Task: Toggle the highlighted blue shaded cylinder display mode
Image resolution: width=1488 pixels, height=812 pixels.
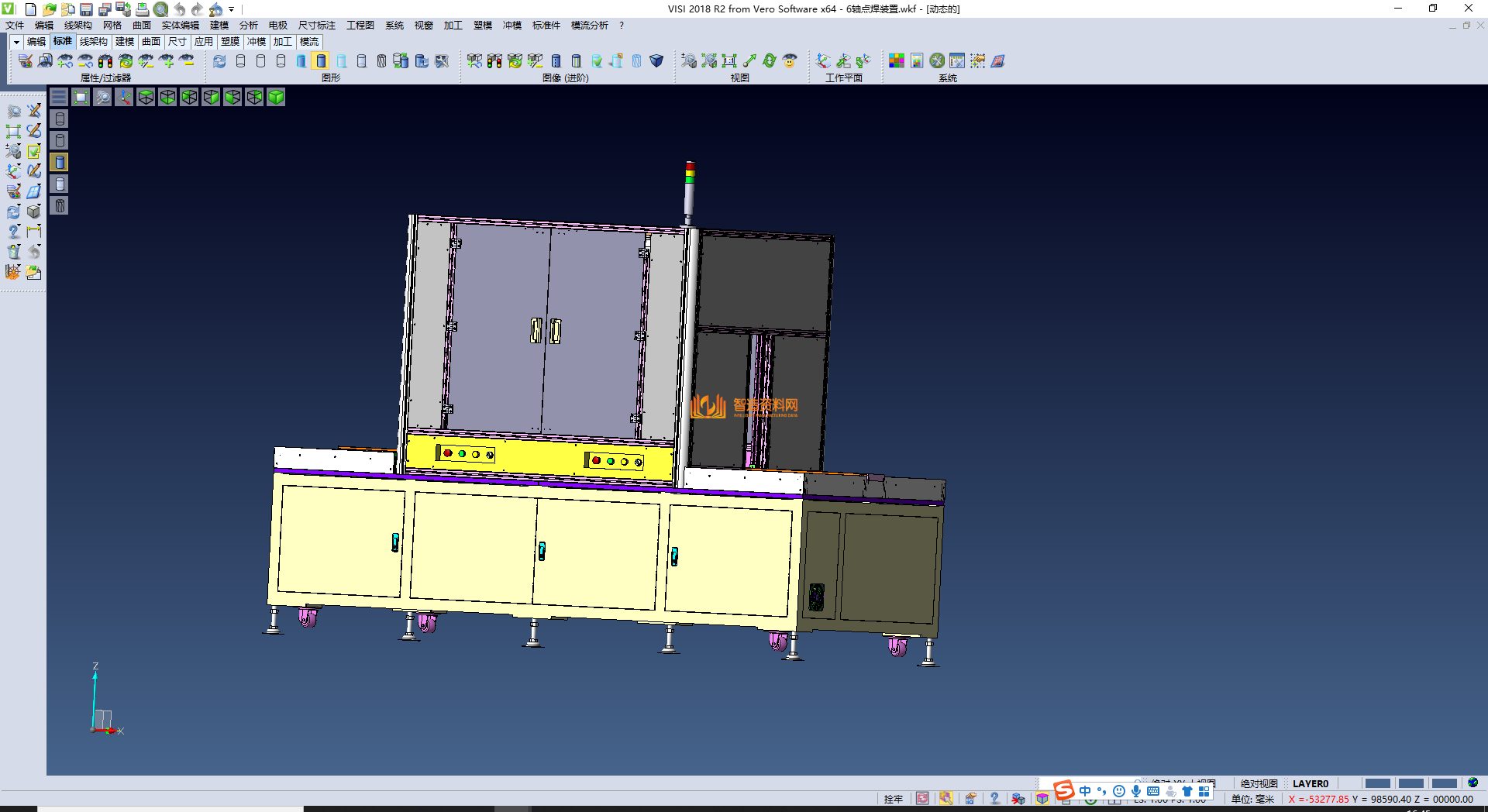Action: click(x=321, y=61)
